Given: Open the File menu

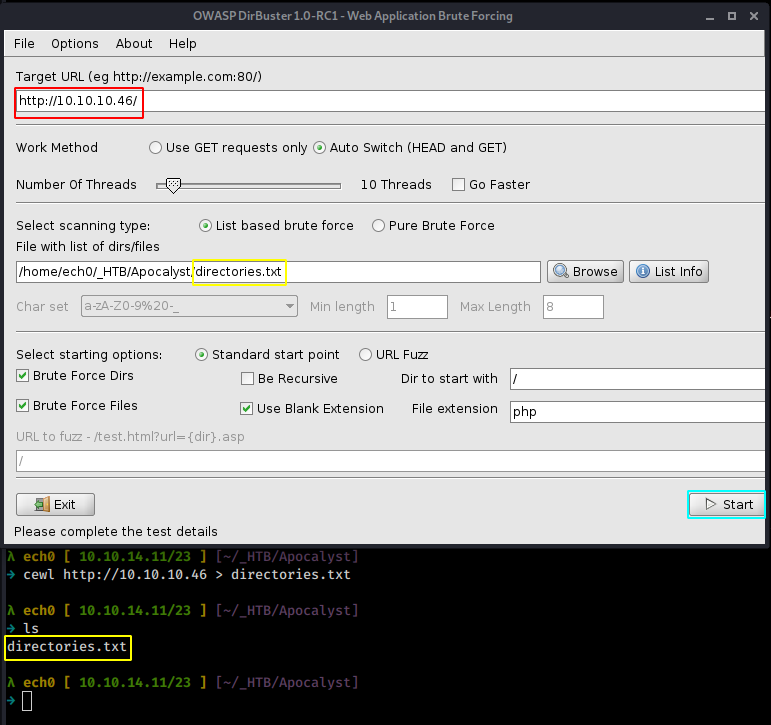Looking at the screenshot, I should click(24, 44).
